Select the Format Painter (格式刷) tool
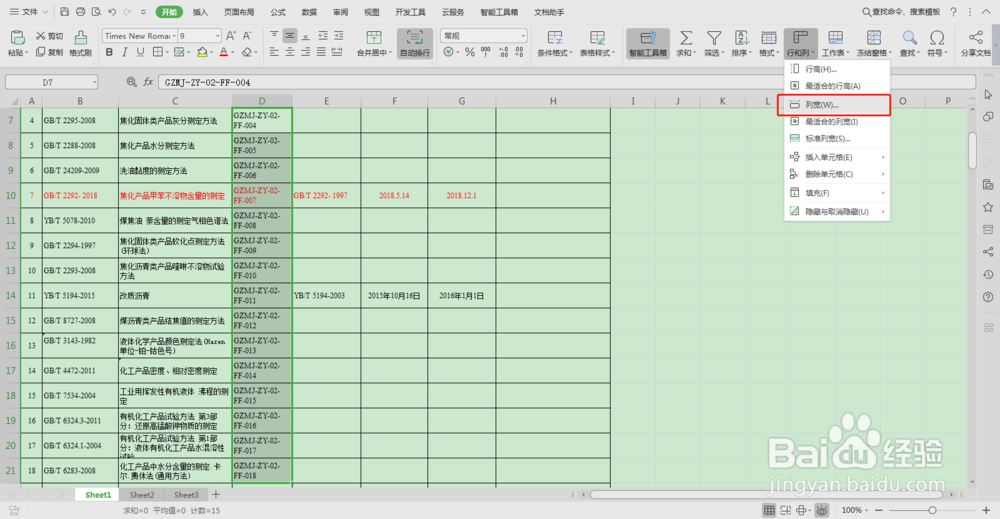Image resolution: width=1000 pixels, height=519 pixels. click(x=80, y=43)
